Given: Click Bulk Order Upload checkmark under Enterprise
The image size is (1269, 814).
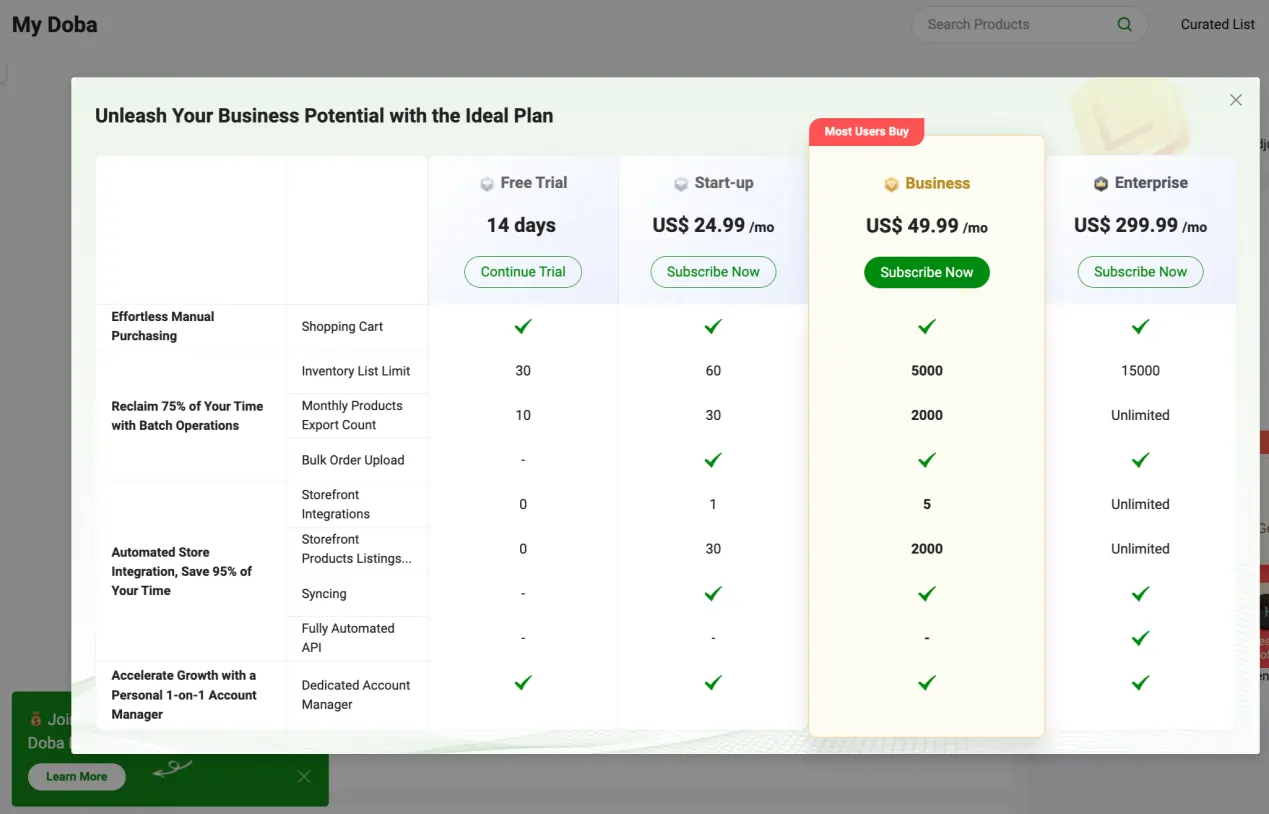Looking at the screenshot, I should click(1140, 460).
